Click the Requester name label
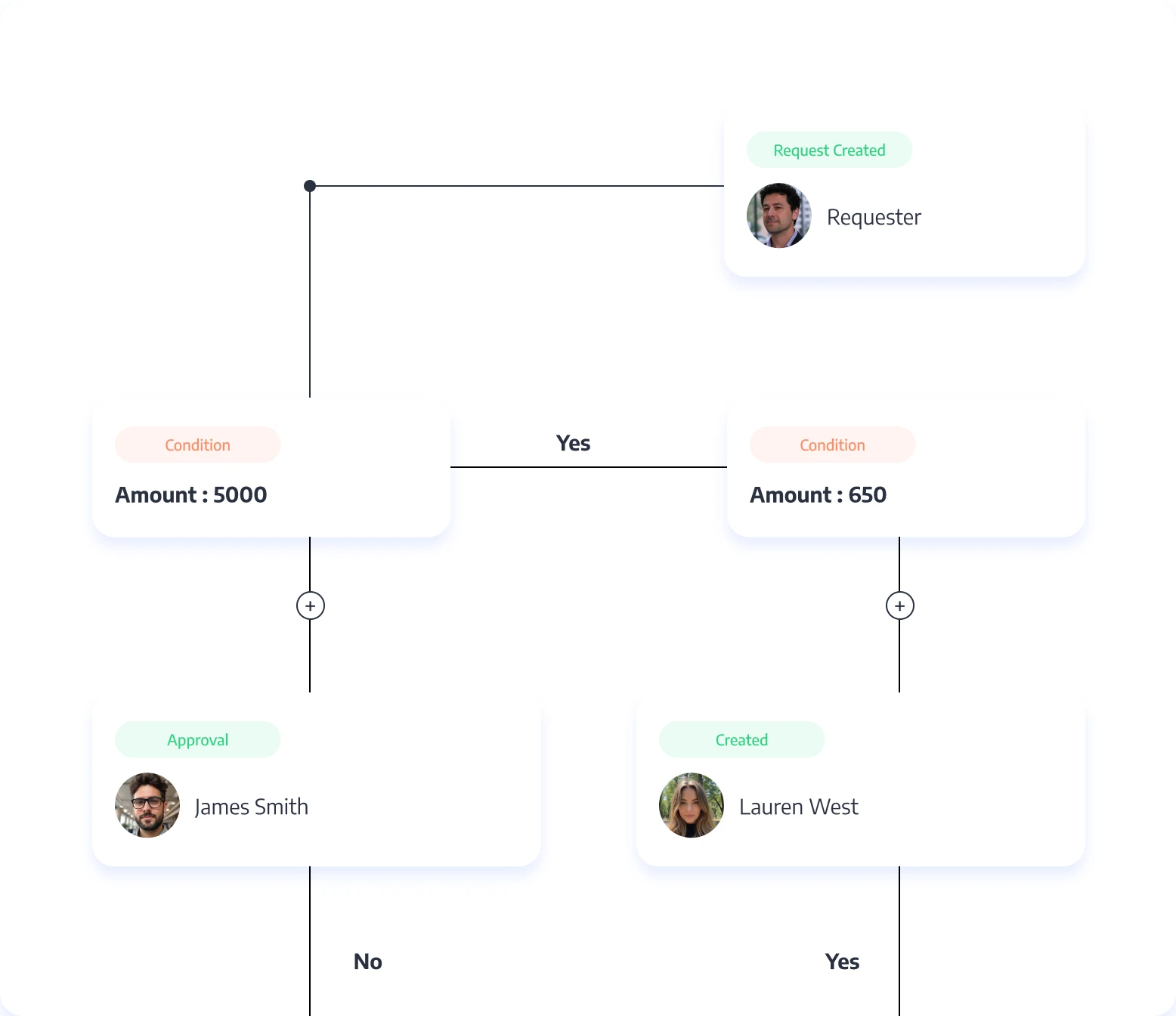 874,218
